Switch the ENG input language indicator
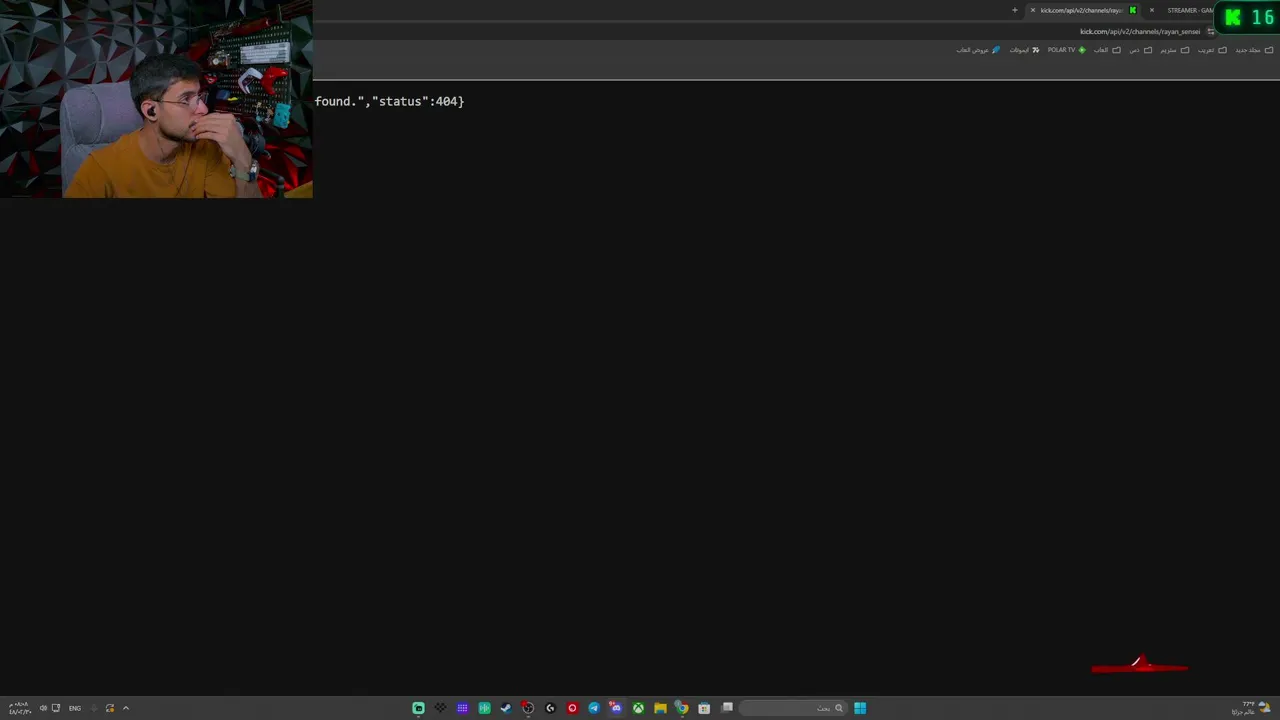This screenshot has width=1280, height=720. click(75, 708)
